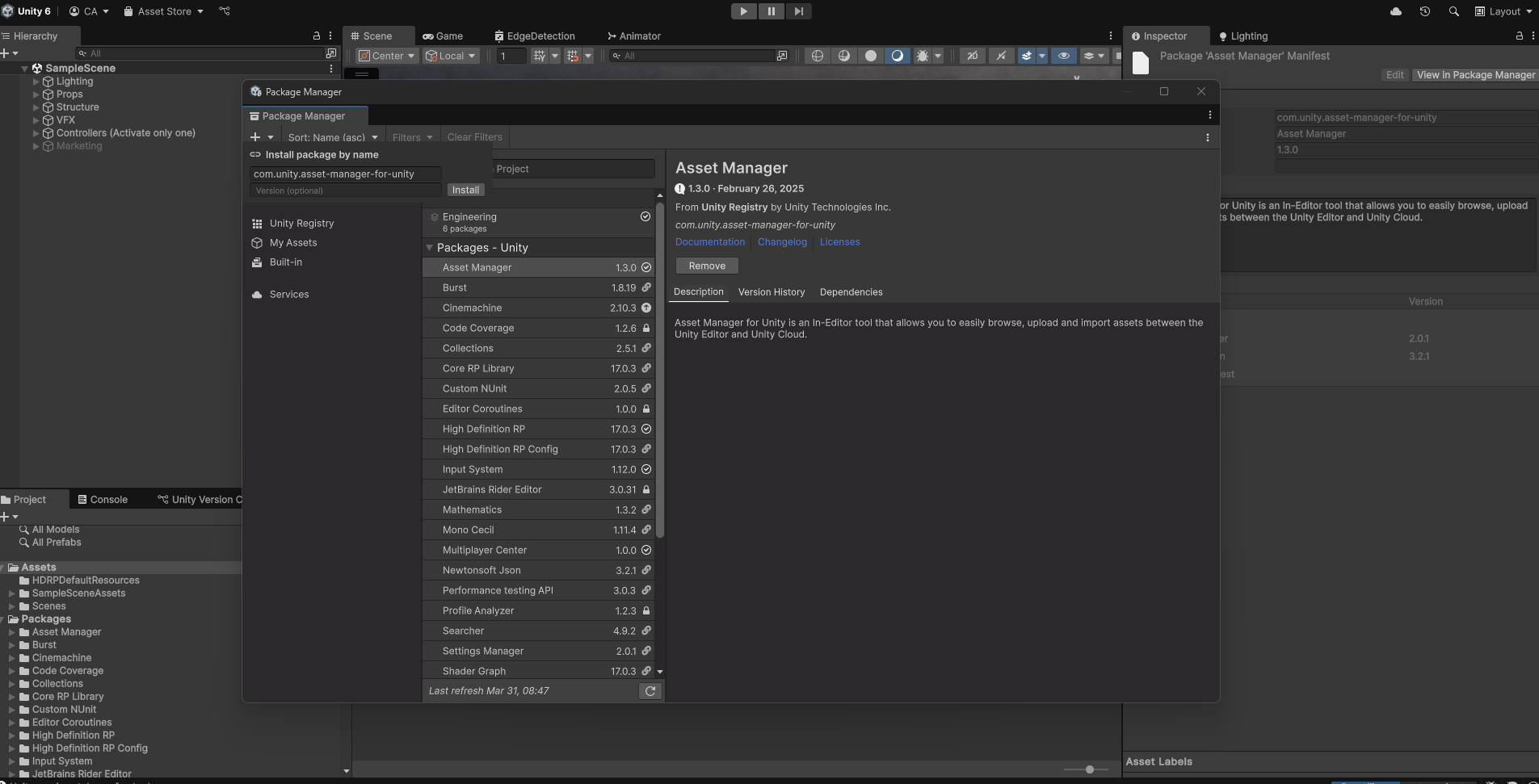This screenshot has height=784, width=1539.
Task: Click Install button for package name
Action: point(465,190)
